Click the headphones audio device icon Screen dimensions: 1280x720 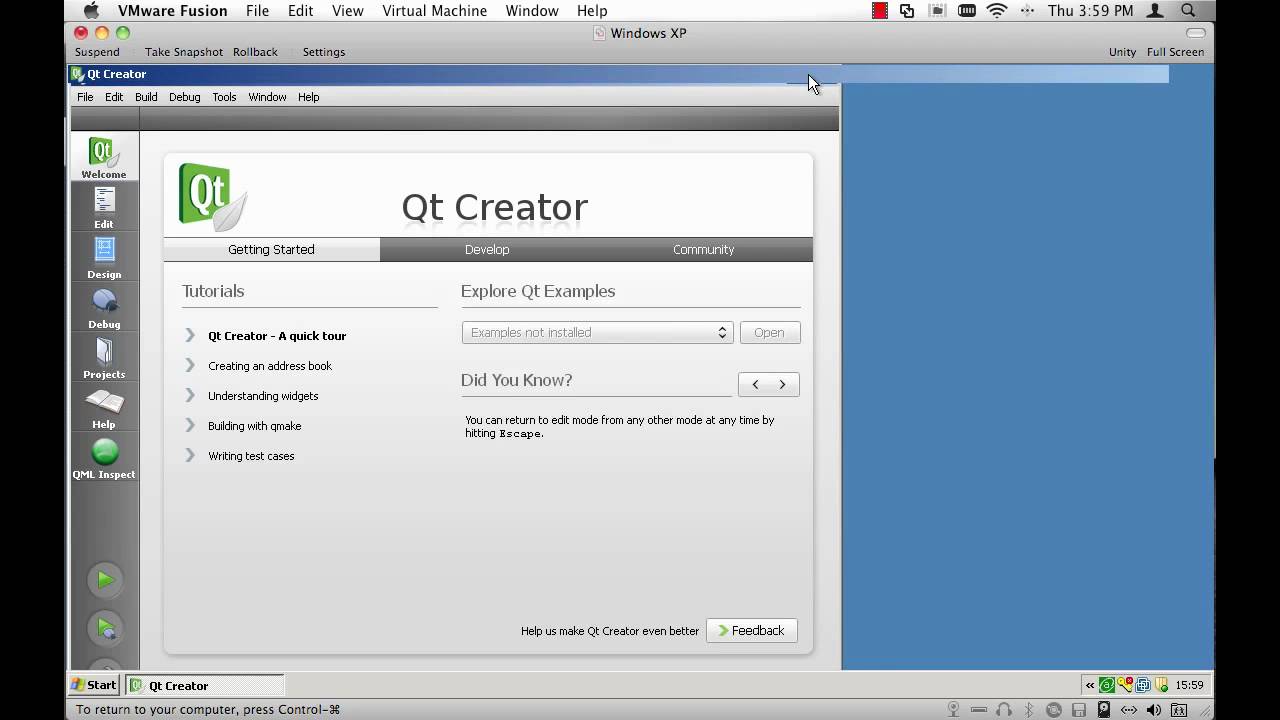coord(1004,709)
